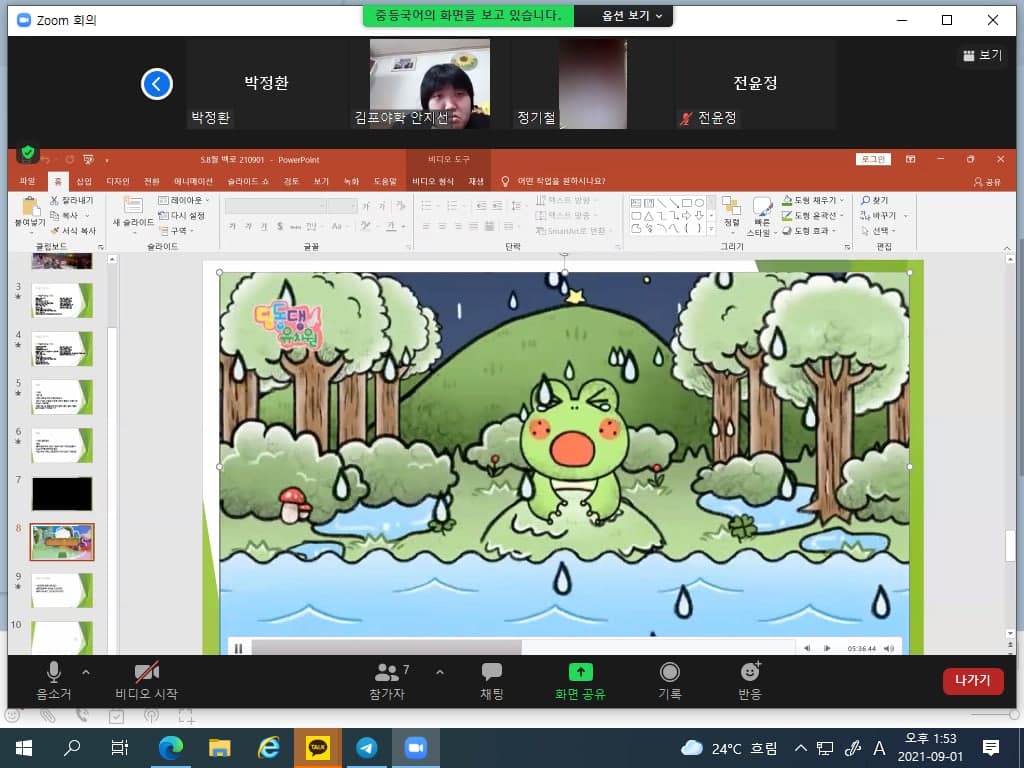Click the 새 슬라이드 icon
The image size is (1024, 768).
[x=133, y=206]
